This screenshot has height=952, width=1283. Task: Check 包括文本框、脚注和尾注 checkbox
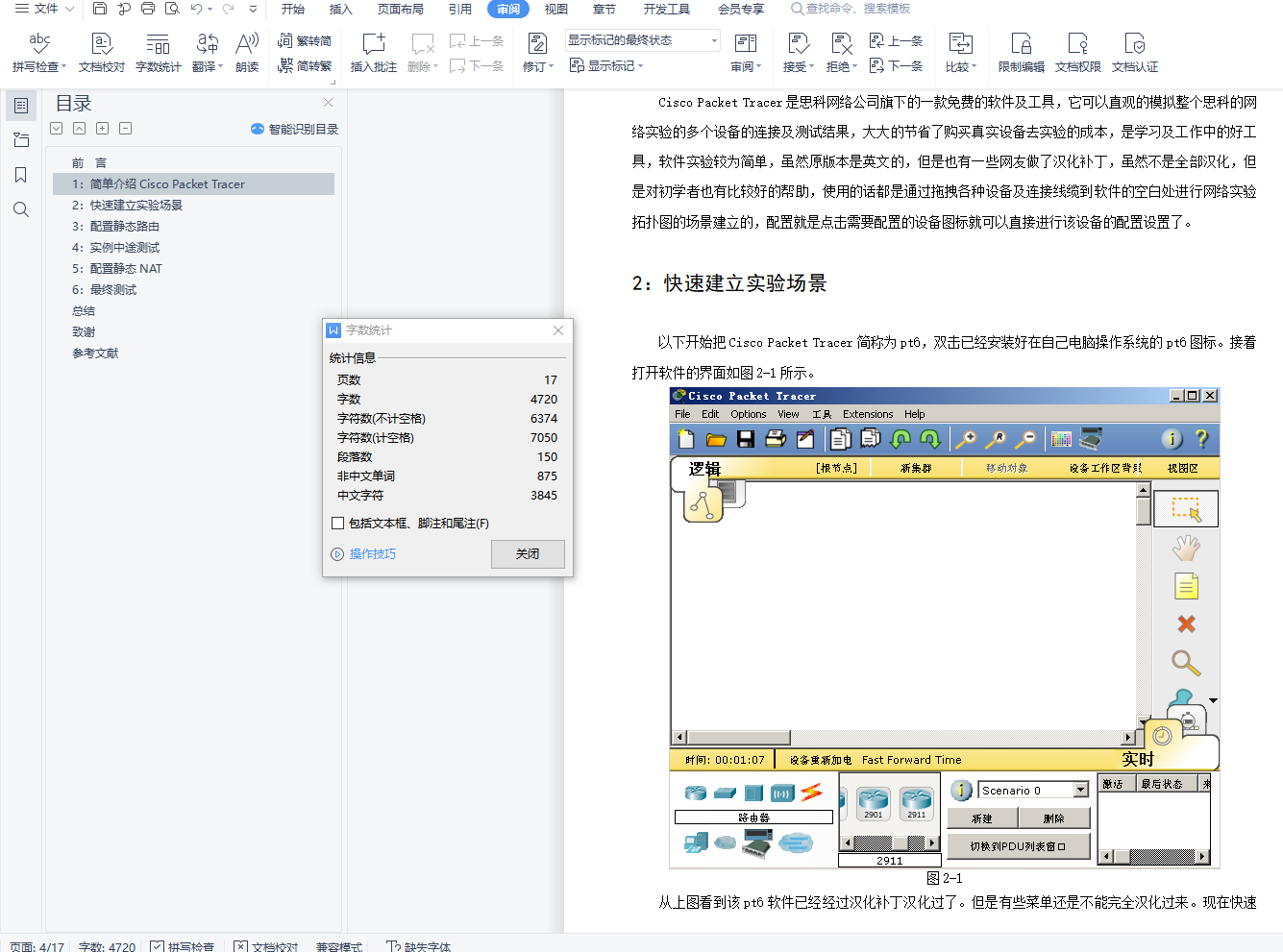pos(337,524)
